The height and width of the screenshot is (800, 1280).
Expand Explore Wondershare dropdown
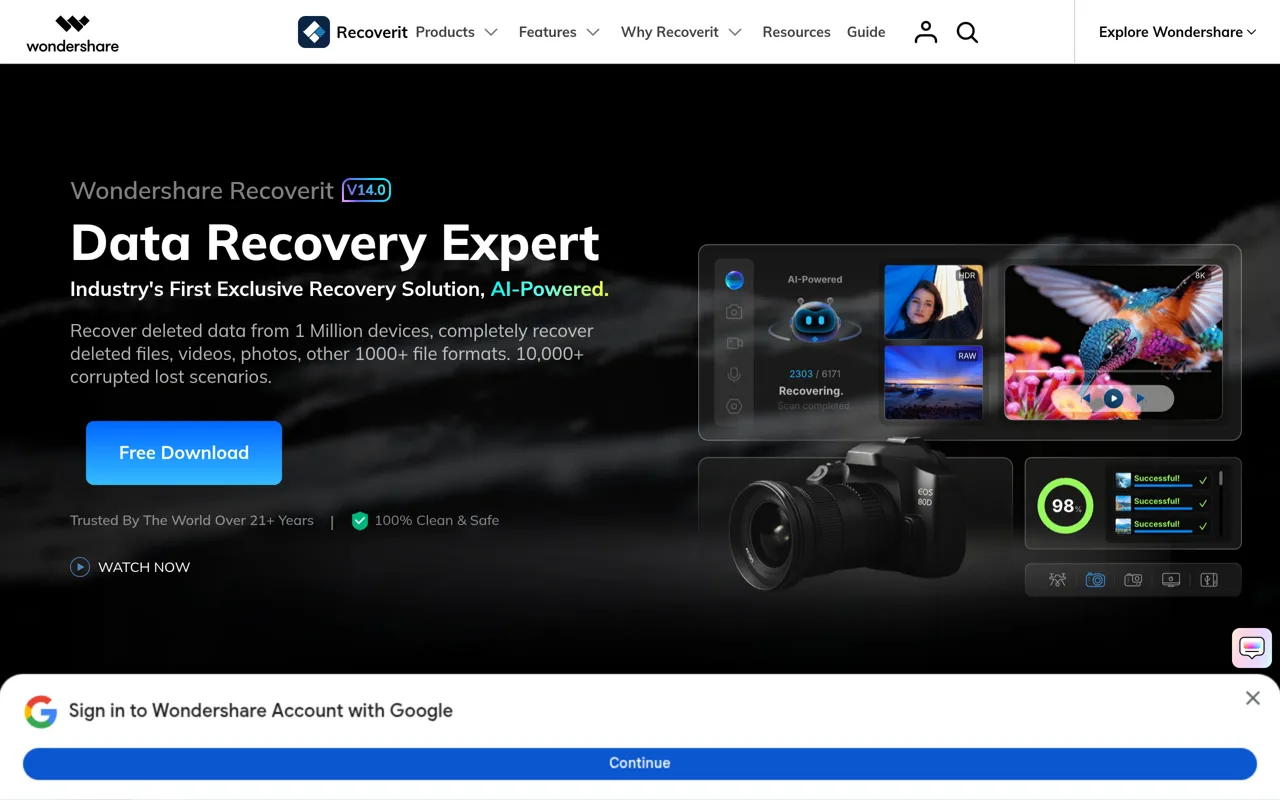click(x=1177, y=32)
